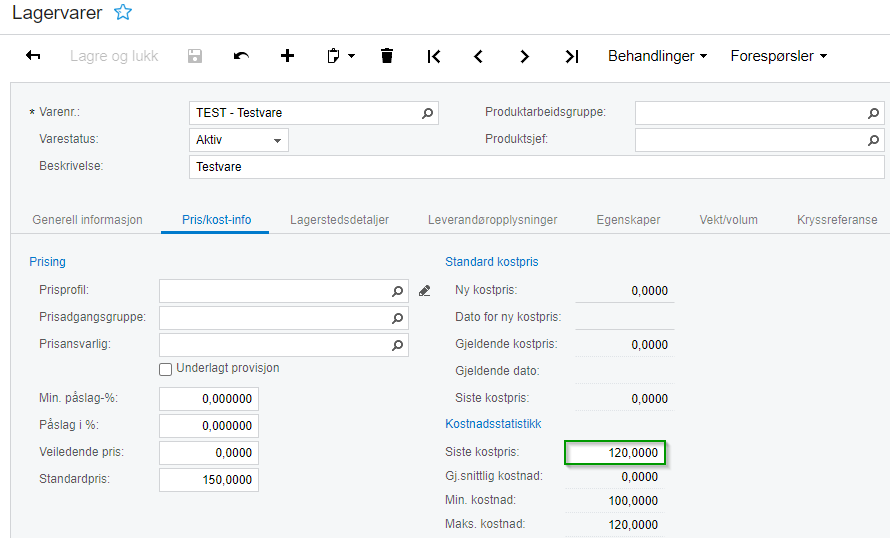Image resolution: width=890 pixels, height=538 pixels.
Task: Click the Produktsjef field
Action: (759, 140)
